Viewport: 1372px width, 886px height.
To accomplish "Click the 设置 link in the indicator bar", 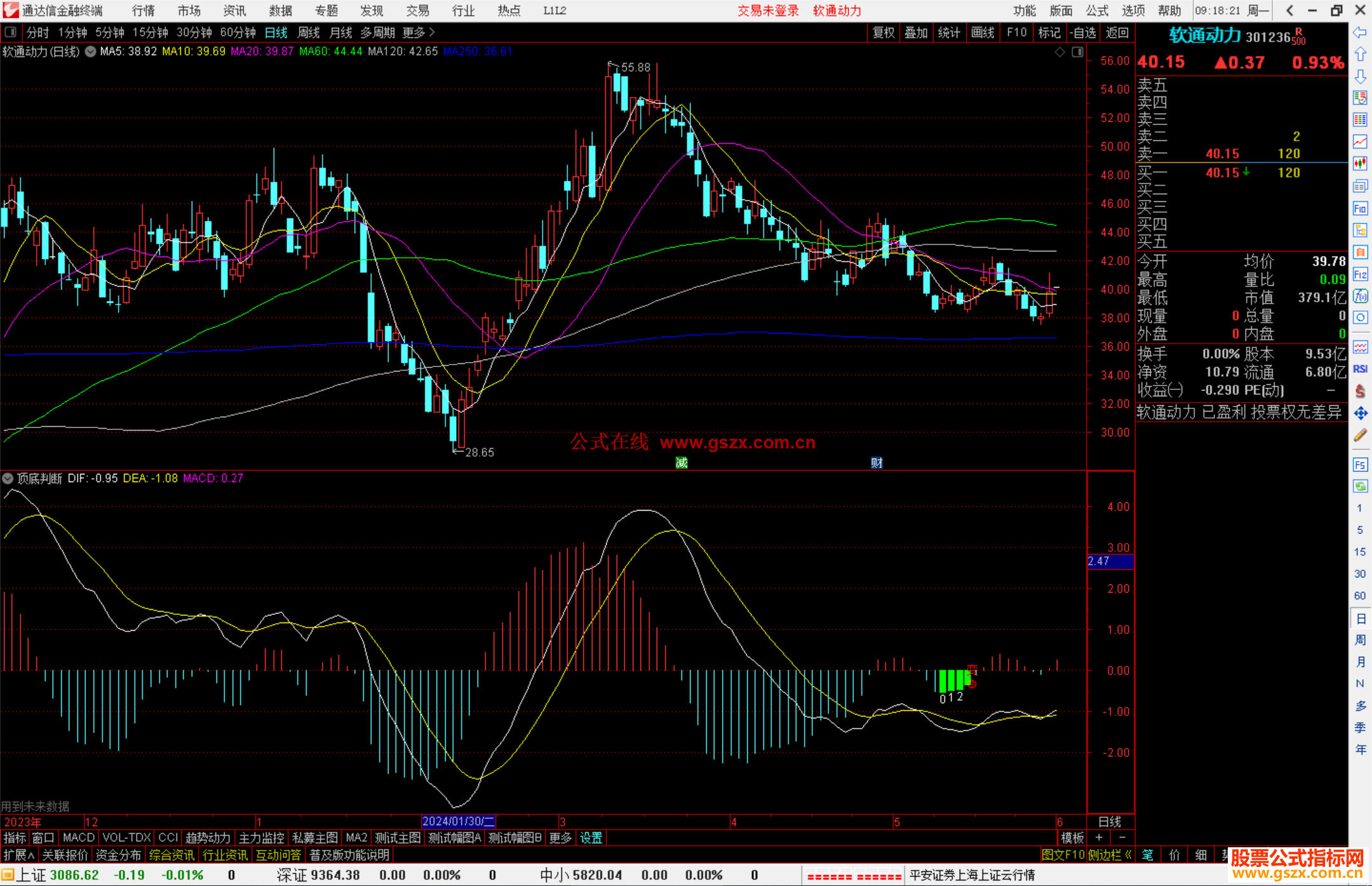I will (591, 838).
